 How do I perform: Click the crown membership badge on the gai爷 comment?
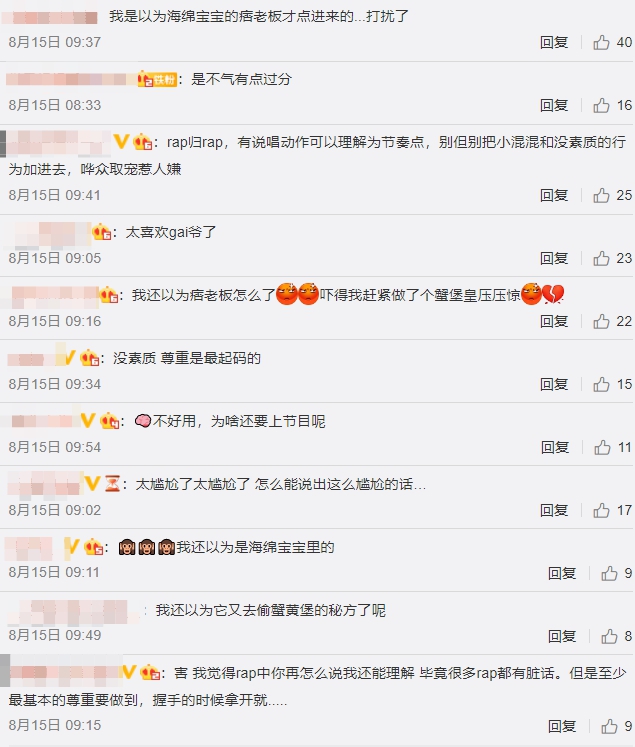click(x=102, y=232)
